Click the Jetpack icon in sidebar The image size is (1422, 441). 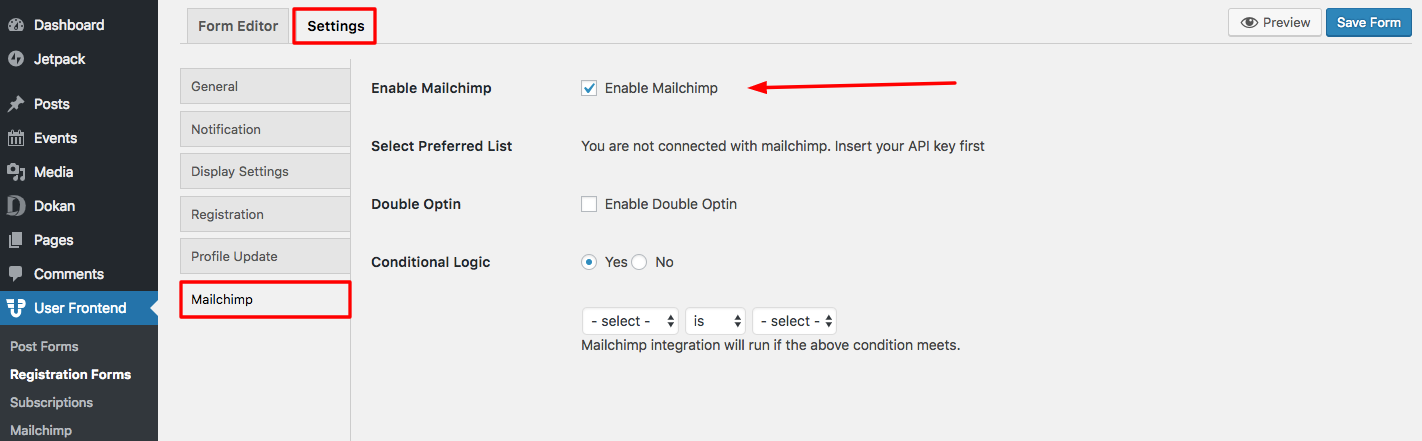point(16,59)
